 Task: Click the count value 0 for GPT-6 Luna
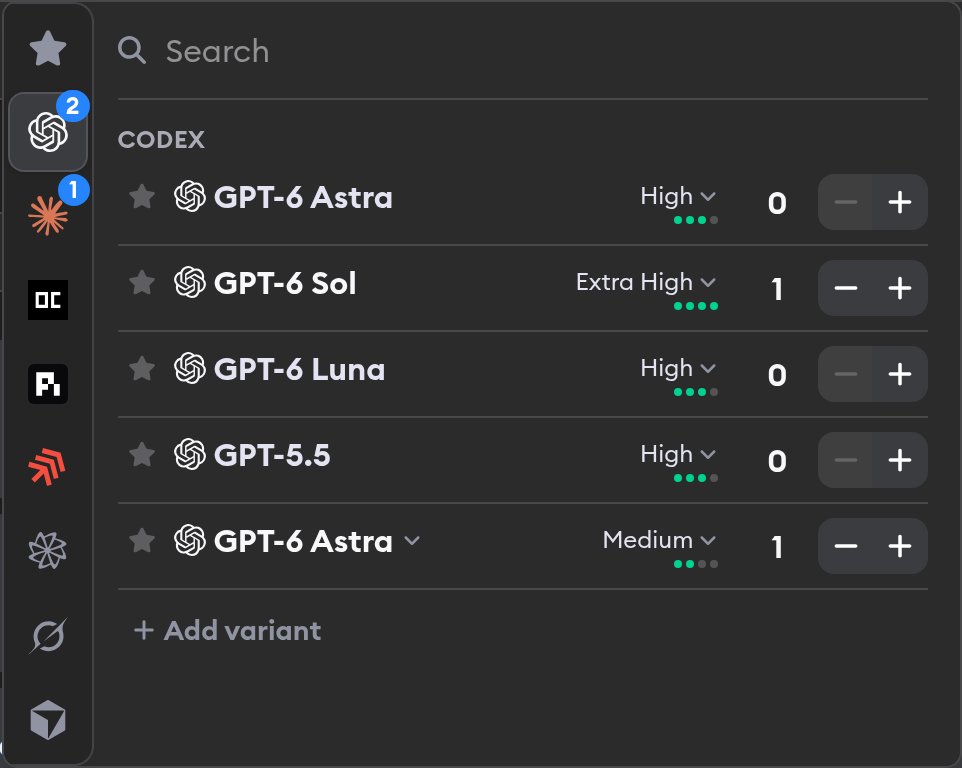click(x=777, y=375)
